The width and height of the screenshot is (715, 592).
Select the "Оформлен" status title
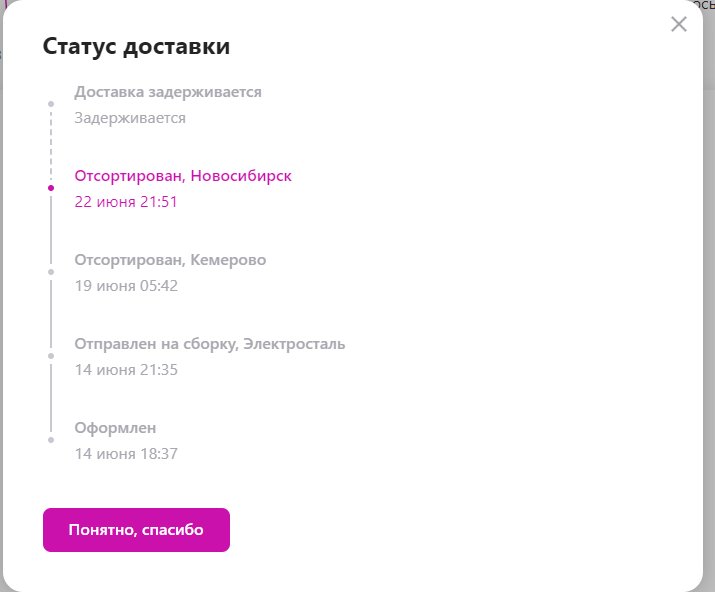tap(115, 428)
